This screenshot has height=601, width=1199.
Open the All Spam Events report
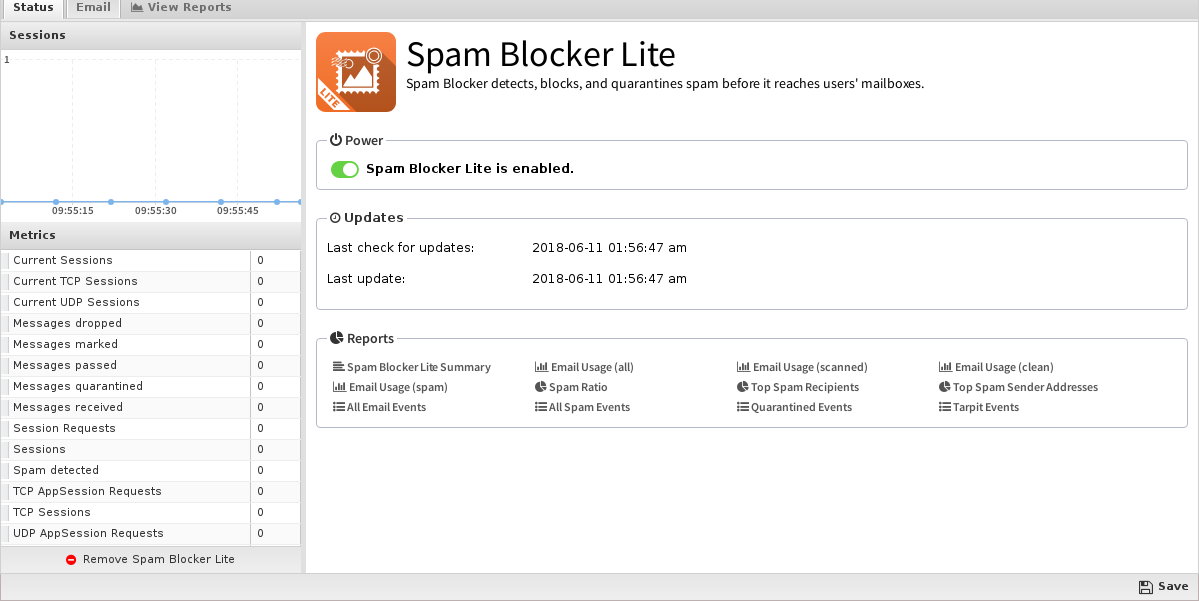point(582,407)
